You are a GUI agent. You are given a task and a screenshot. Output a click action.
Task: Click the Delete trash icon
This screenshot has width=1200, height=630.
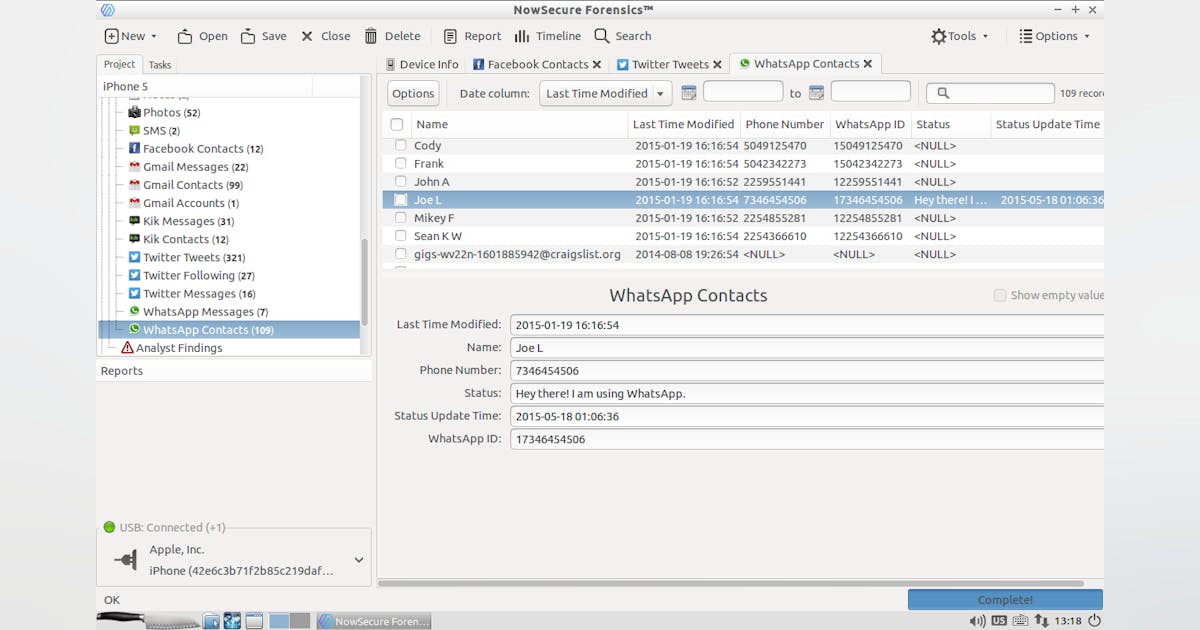(x=371, y=36)
